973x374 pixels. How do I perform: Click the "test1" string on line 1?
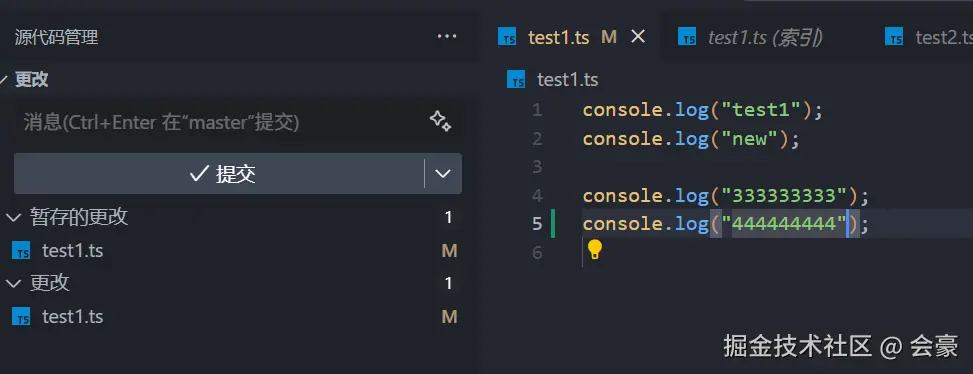(x=762, y=110)
